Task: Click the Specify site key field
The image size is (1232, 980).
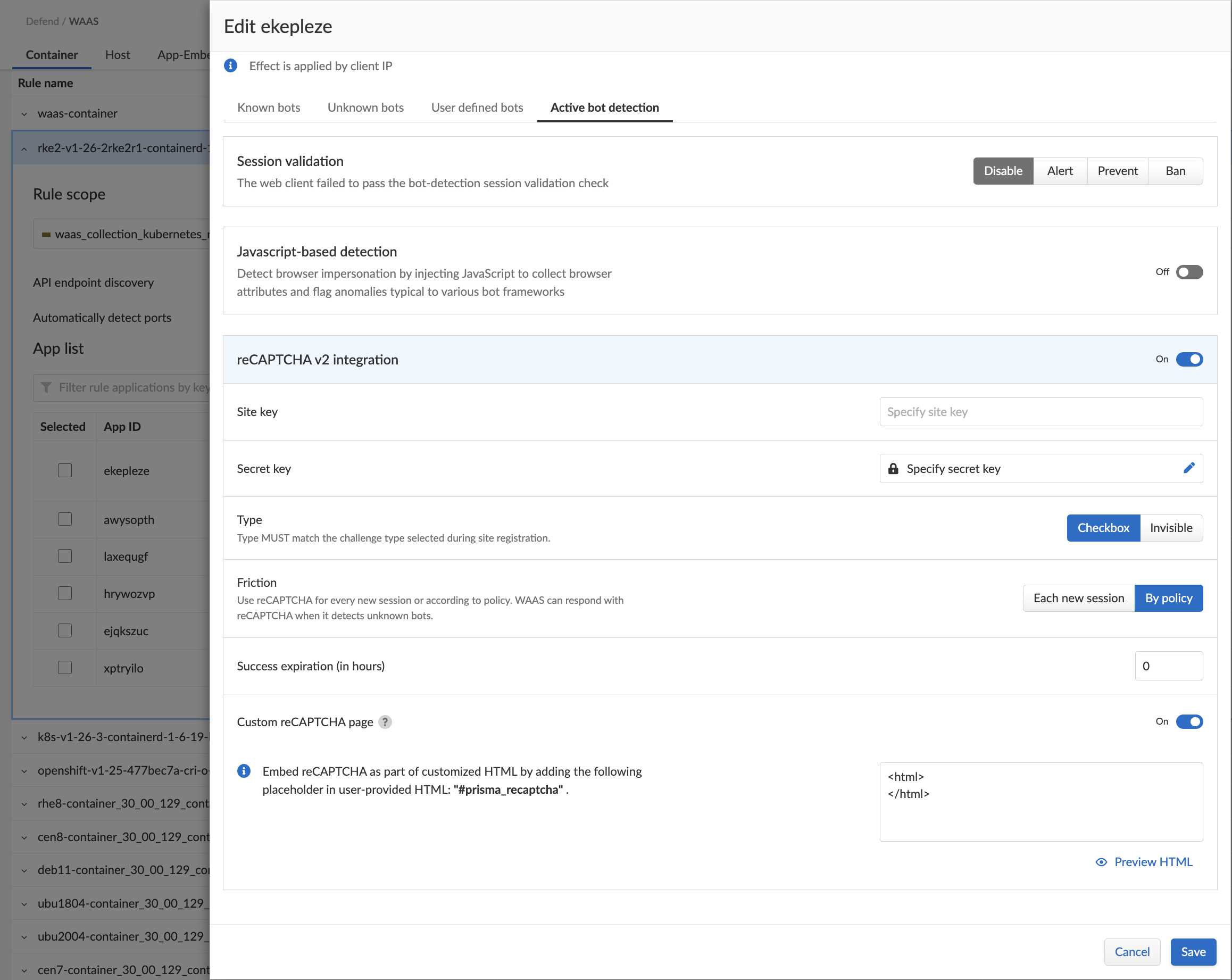Action: (x=1040, y=411)
